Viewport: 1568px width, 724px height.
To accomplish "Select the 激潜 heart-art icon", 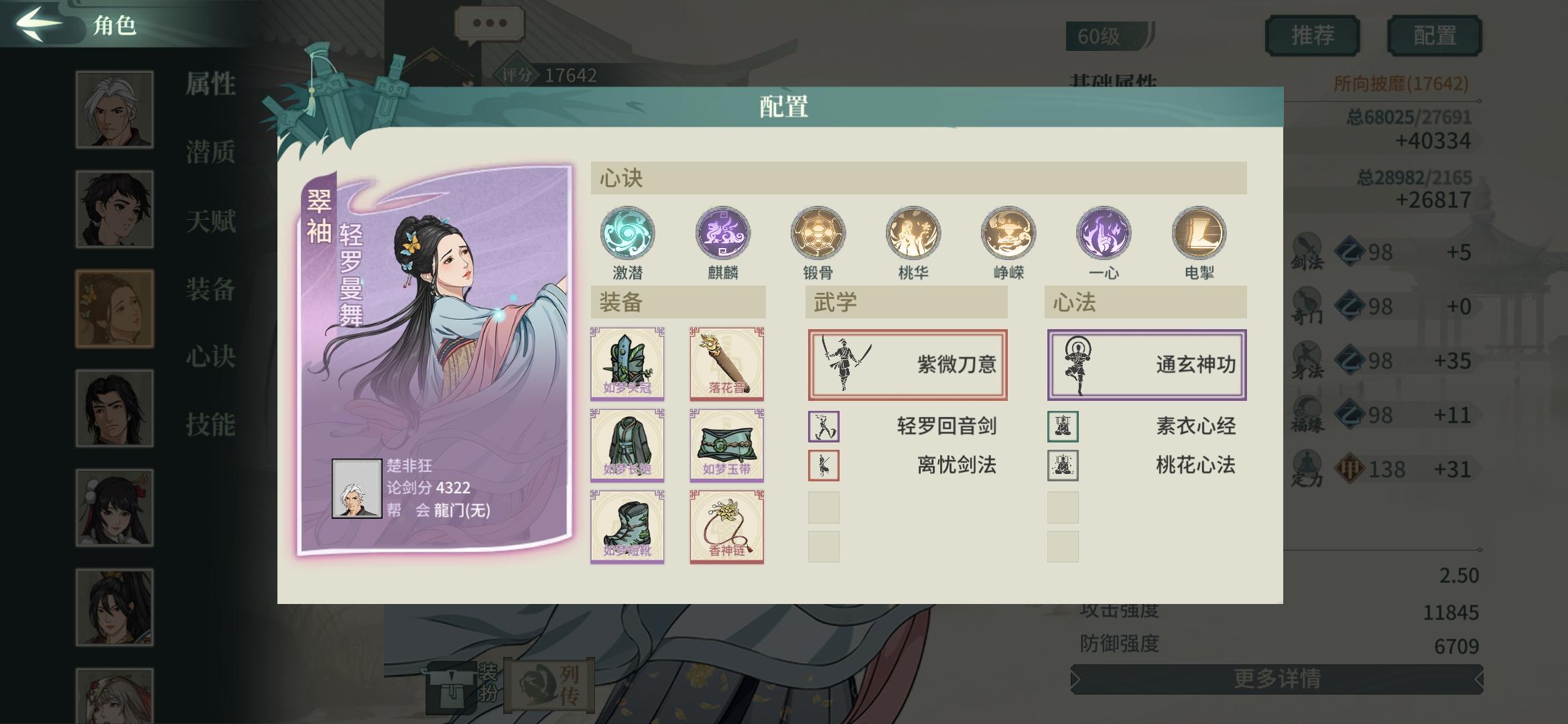I will pos(627,233).
